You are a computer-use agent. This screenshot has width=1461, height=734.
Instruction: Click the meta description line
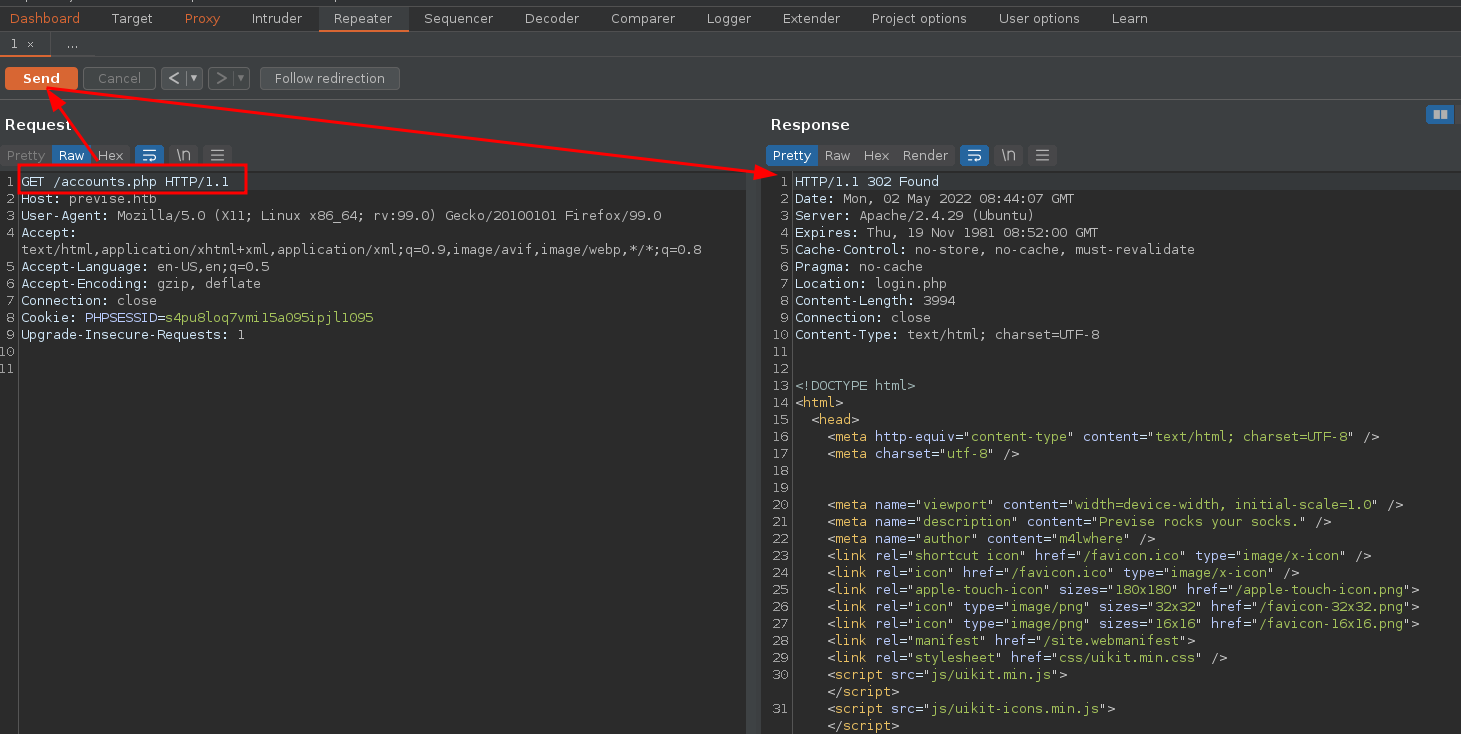tap(1079, 522)
